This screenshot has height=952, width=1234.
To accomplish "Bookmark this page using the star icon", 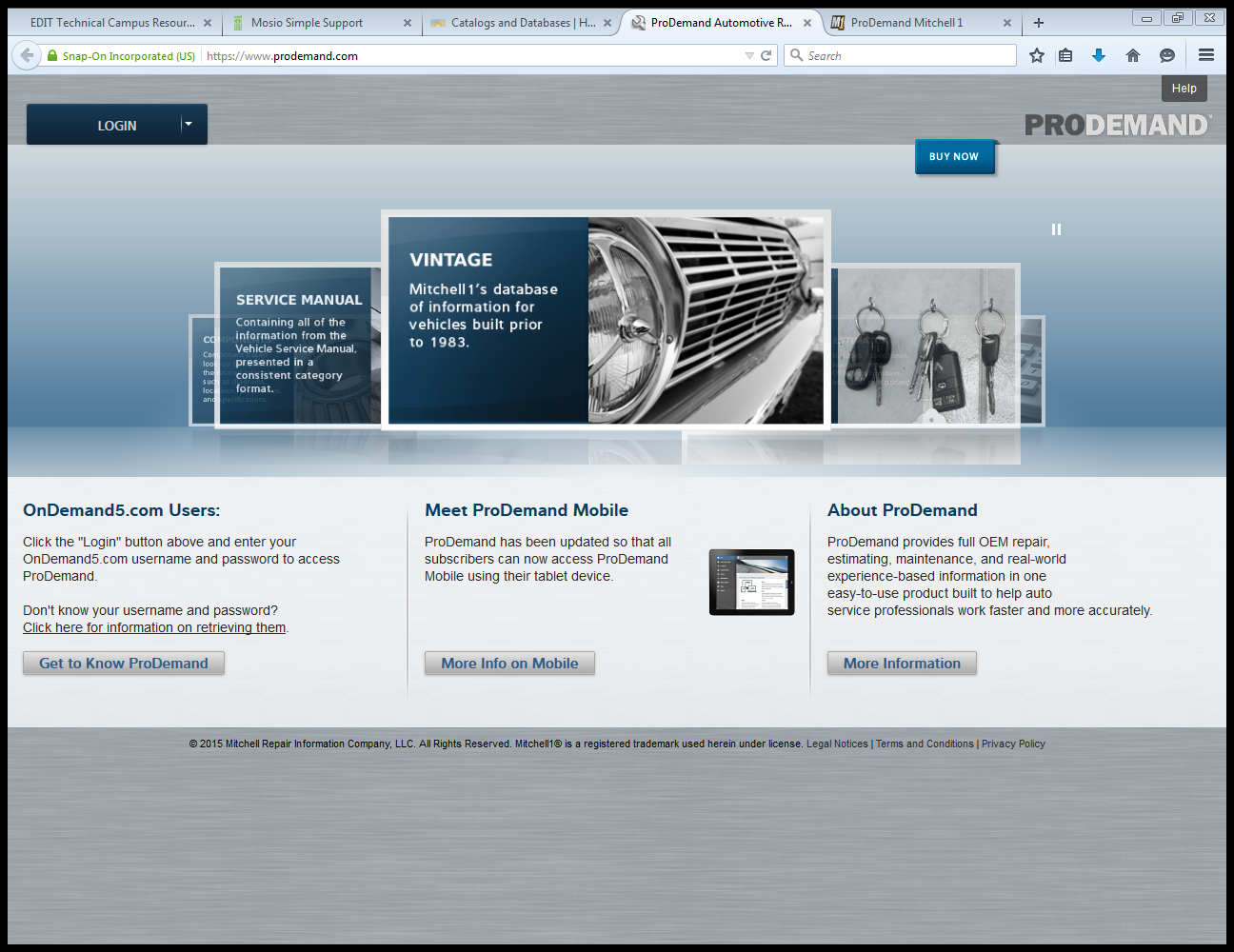I will pos(1037,55).
